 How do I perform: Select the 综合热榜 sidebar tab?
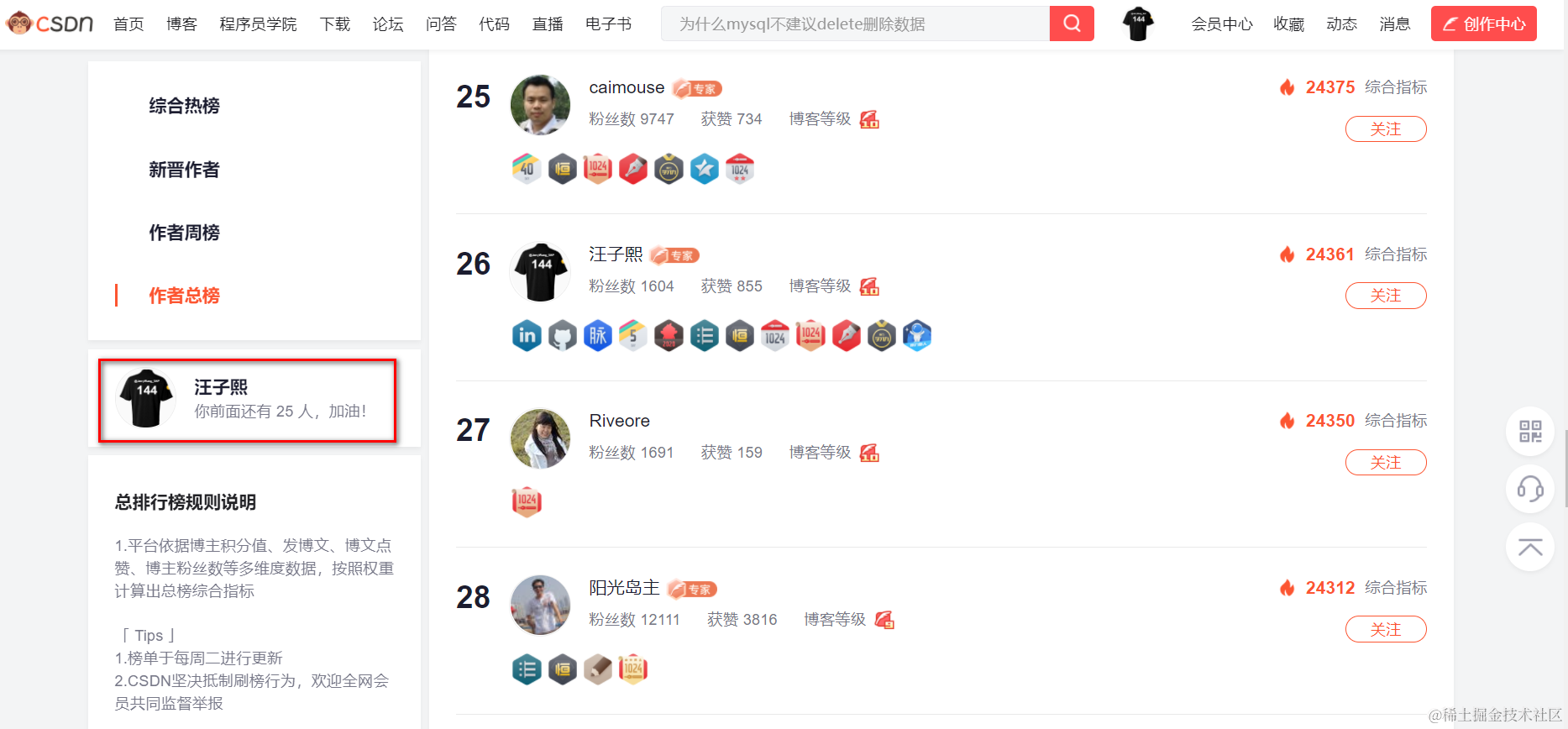tap(184, 106)
